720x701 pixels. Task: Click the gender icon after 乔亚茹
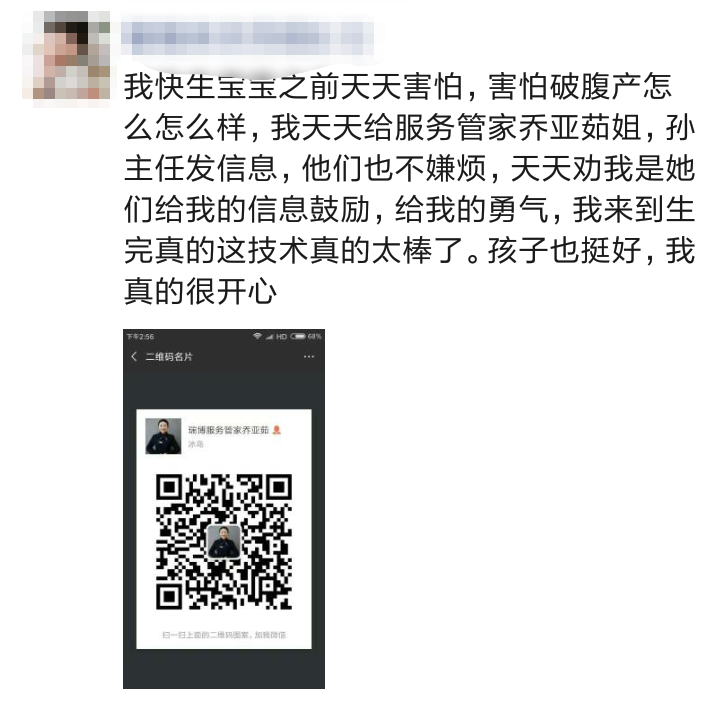click(277, 430)
